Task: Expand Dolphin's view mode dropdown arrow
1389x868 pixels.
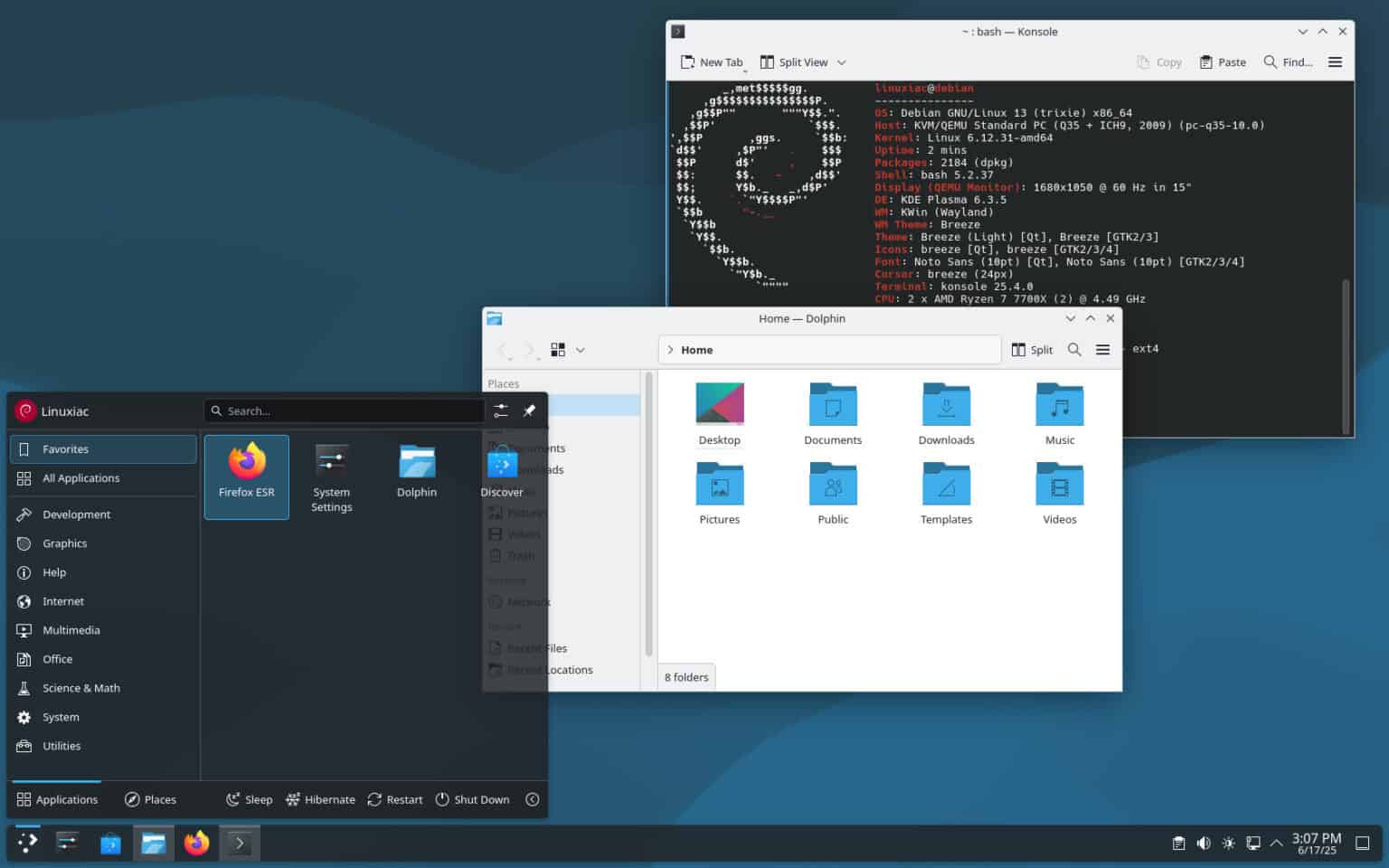Action: coord(580,348)
